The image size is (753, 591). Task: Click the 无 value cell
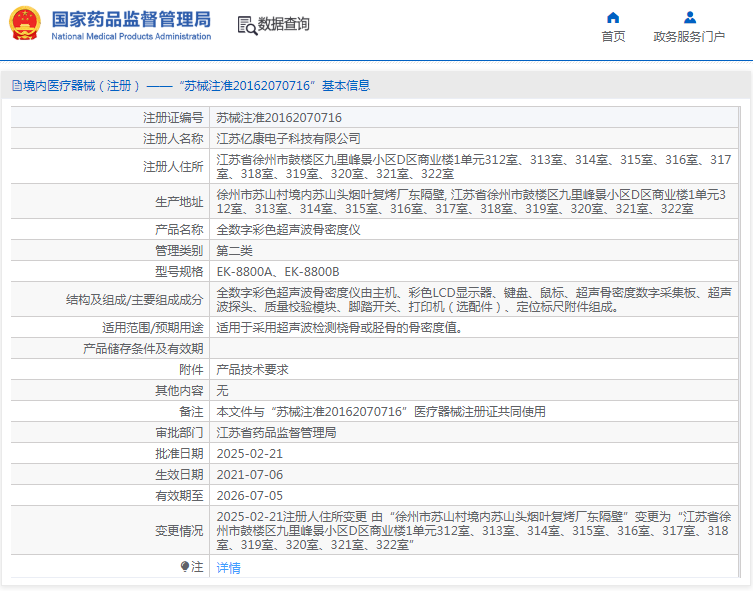tap(474, 390)
